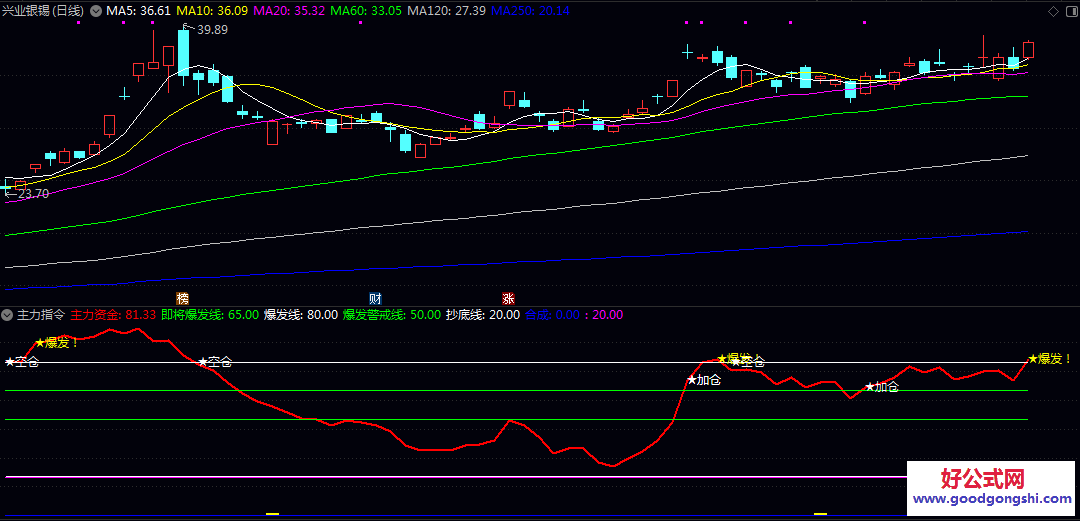Click the orange 榜 event marker icon
Screen dimensions: 1080x521
click(x=182, y=298)
